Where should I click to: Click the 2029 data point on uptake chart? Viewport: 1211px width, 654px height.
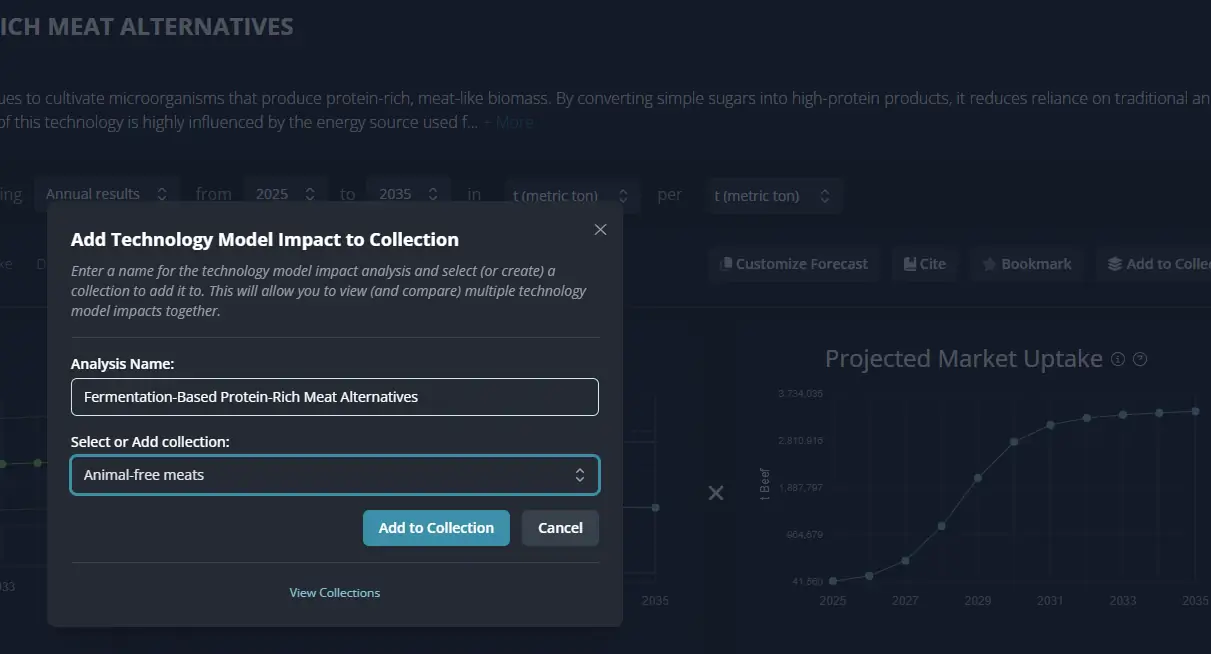(978, 478)
